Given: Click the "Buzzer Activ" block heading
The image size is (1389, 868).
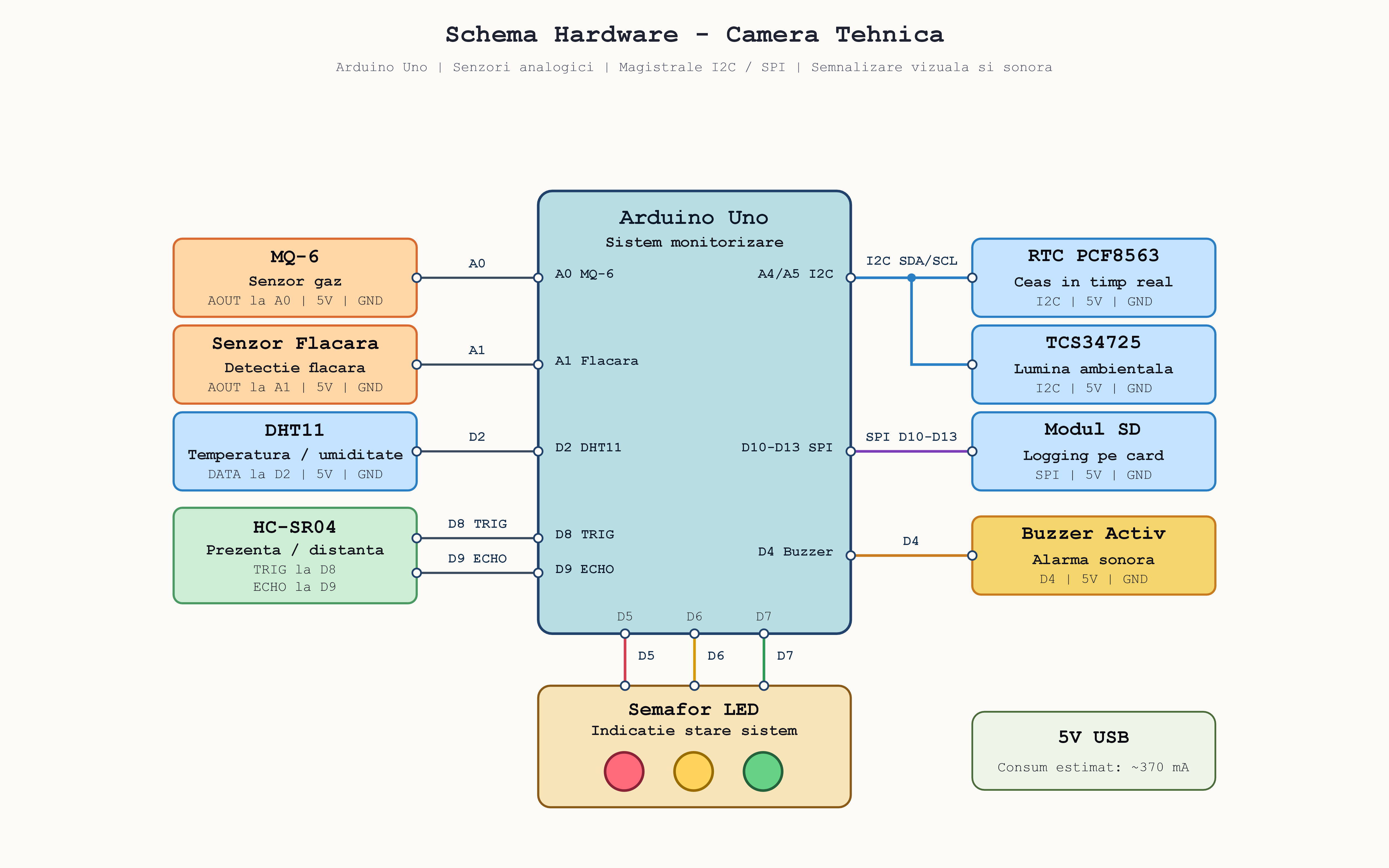Looking at the screenshot, I should (x=1093, y=533).
